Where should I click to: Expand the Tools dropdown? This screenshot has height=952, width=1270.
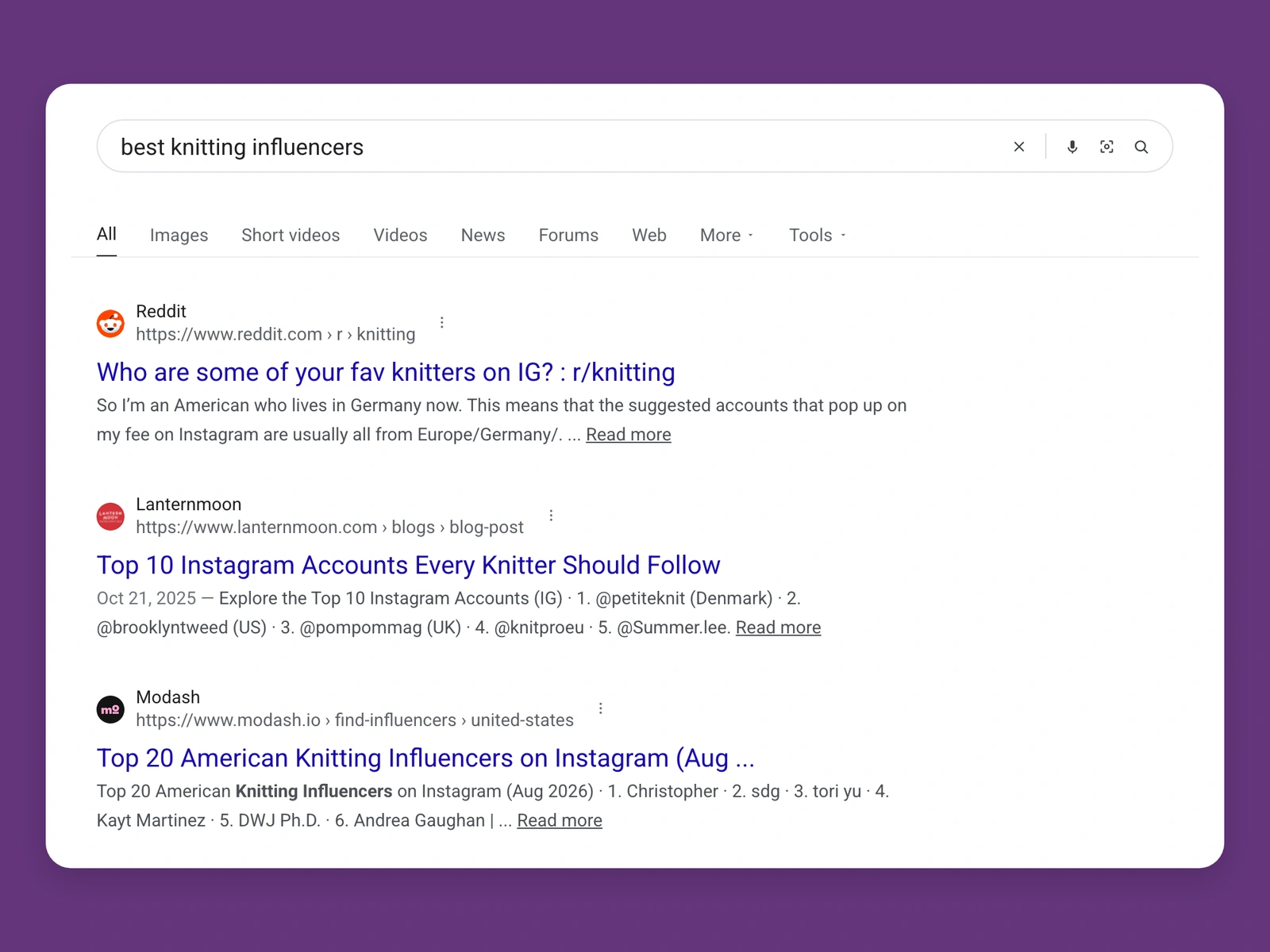pyautogui.click(x=817, y=235)
